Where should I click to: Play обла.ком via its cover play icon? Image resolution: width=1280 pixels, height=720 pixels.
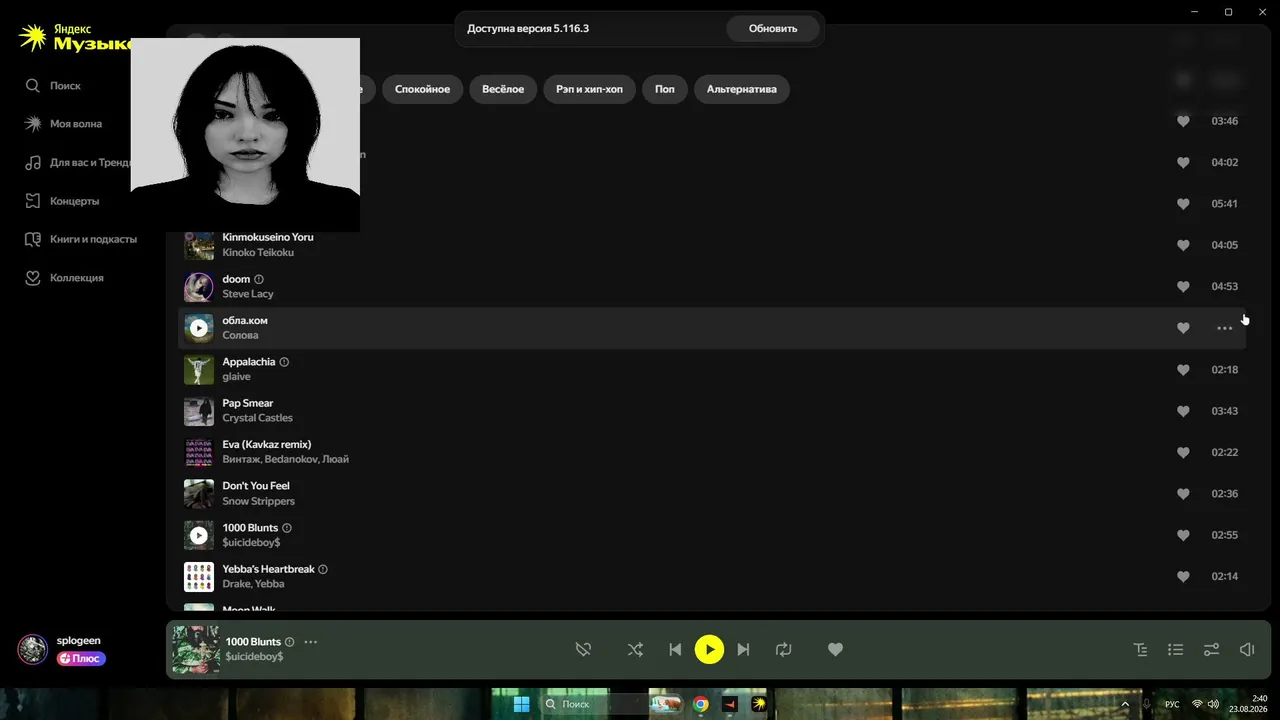click(199, 328)
